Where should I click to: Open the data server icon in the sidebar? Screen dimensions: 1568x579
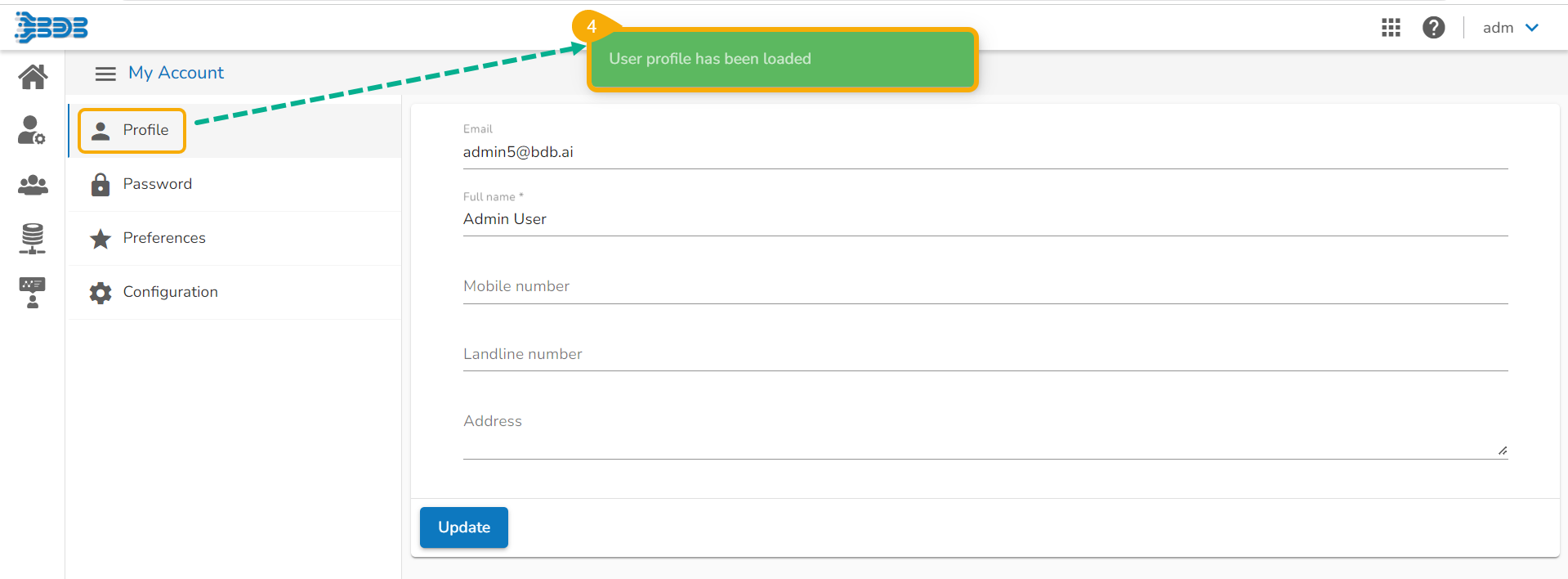33,238
